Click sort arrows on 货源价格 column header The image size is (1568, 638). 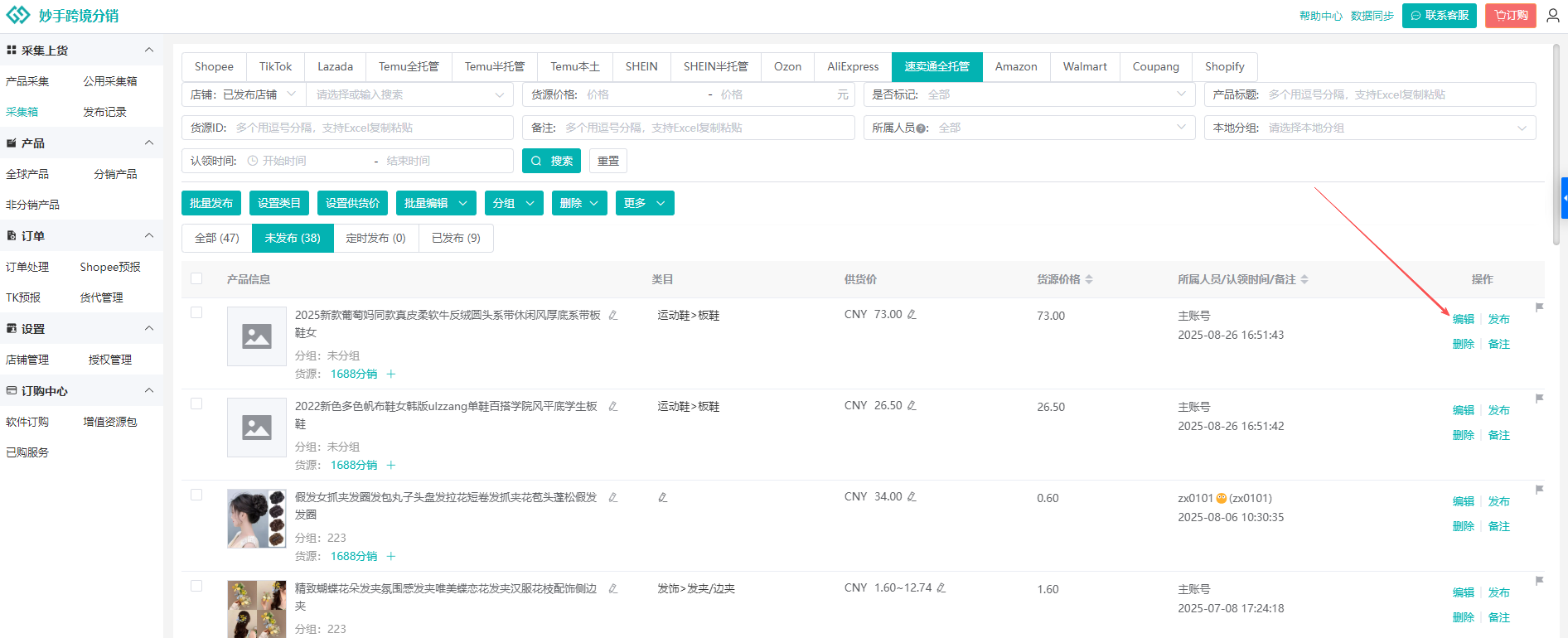1089,280
